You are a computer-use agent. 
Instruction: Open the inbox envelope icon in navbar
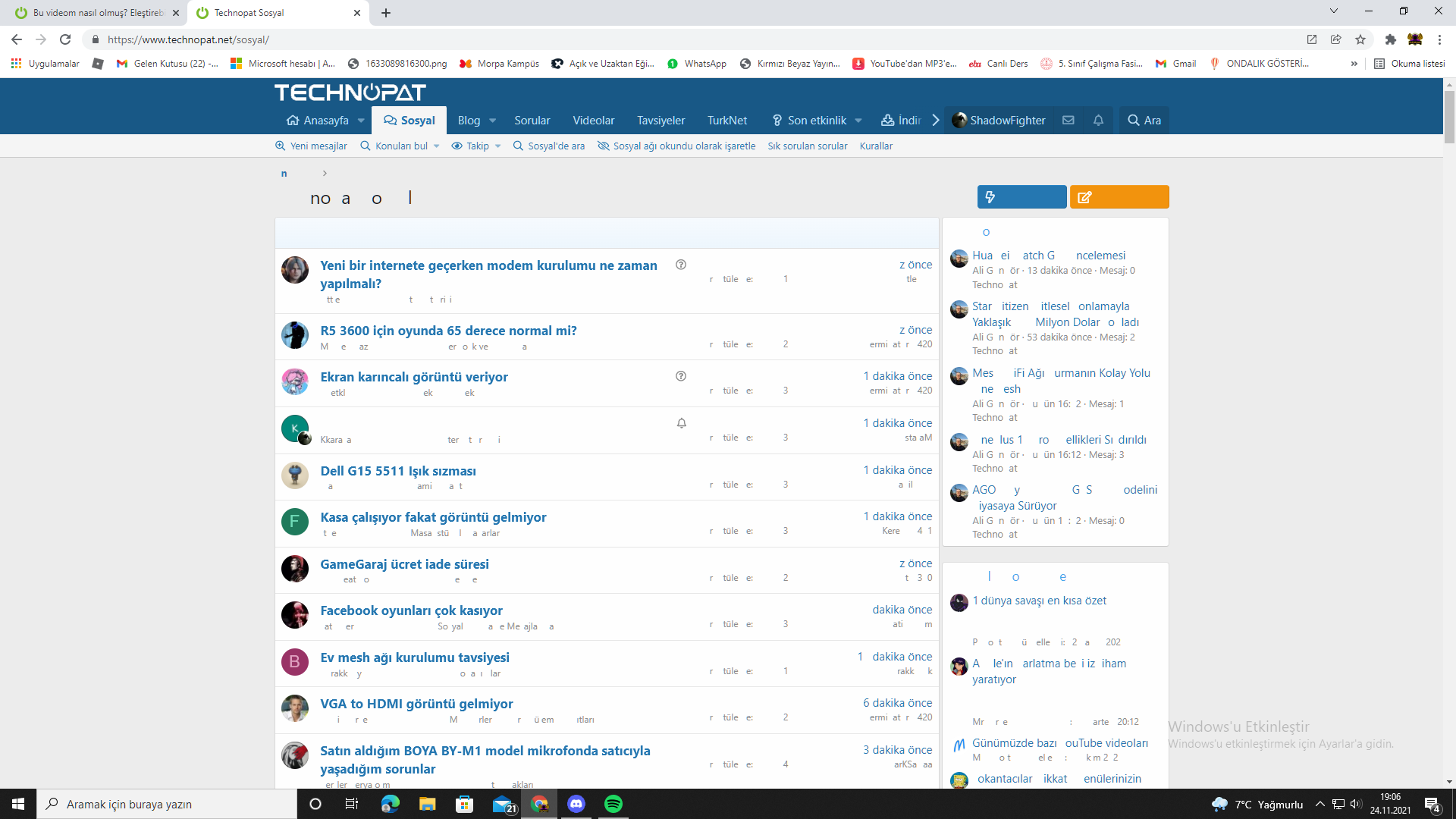(x=1068, y=120)
